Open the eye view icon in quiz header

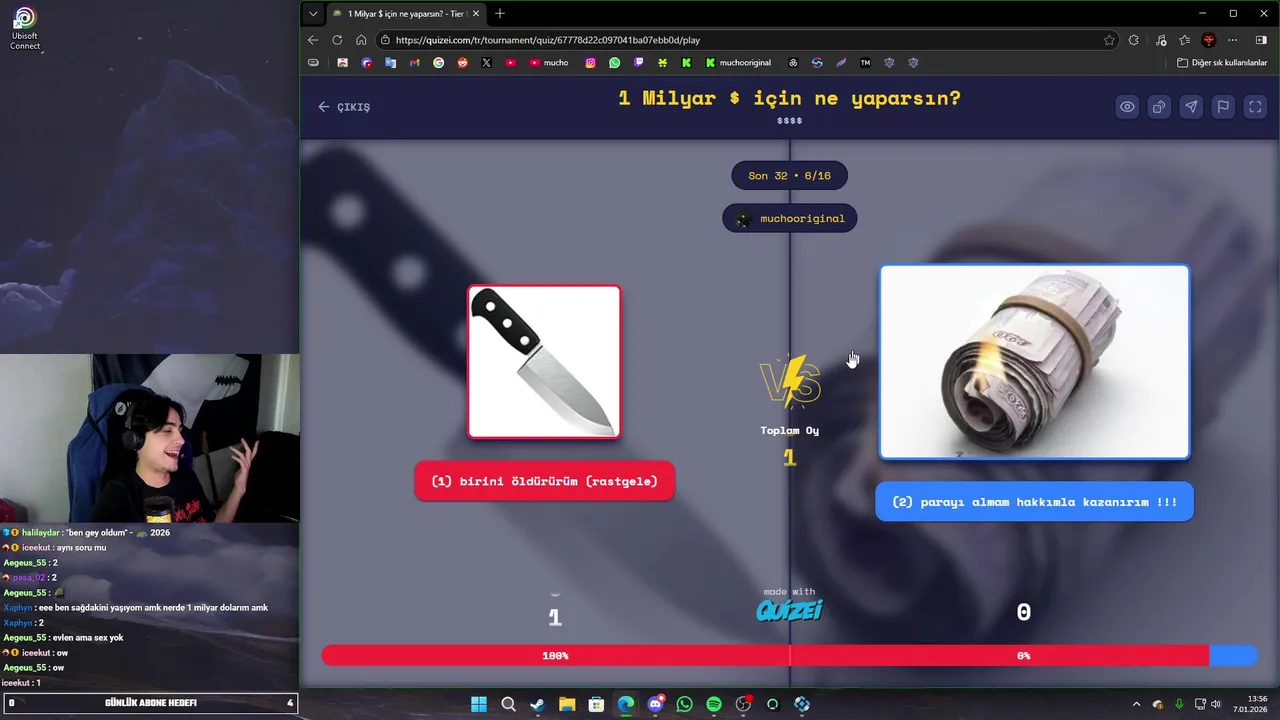(1127, 107)
